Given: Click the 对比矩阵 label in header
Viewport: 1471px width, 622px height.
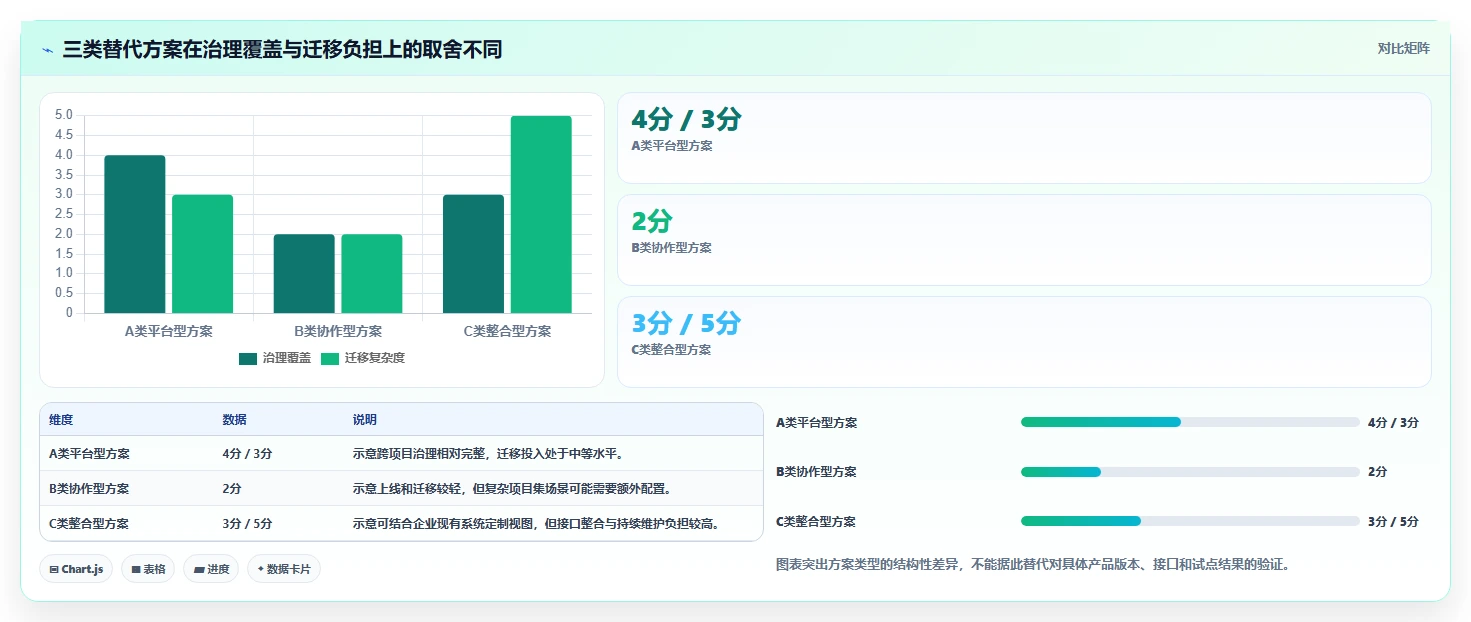Looking at the screenshot, I should (1403, 48).
